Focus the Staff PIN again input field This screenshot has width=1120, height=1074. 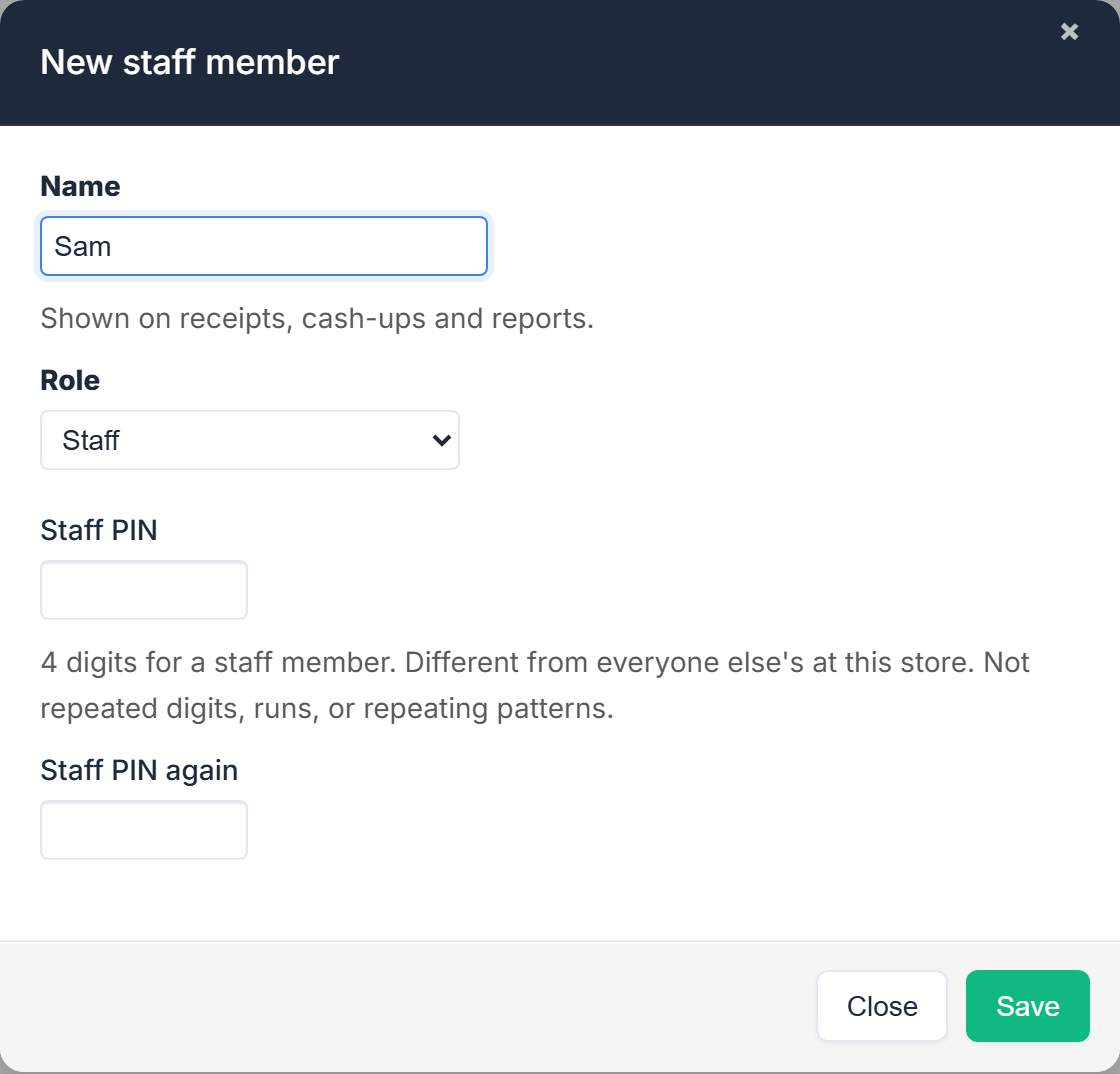[144, 830]
